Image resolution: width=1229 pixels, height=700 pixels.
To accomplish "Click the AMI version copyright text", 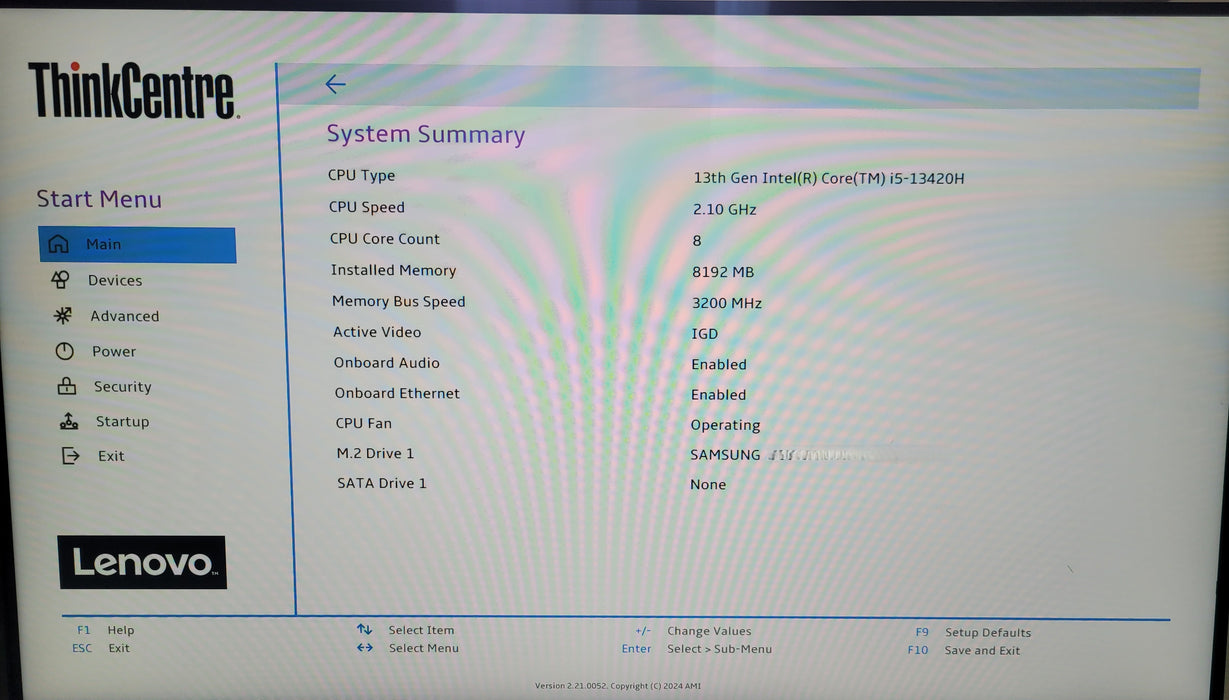I will click(618, 686).
